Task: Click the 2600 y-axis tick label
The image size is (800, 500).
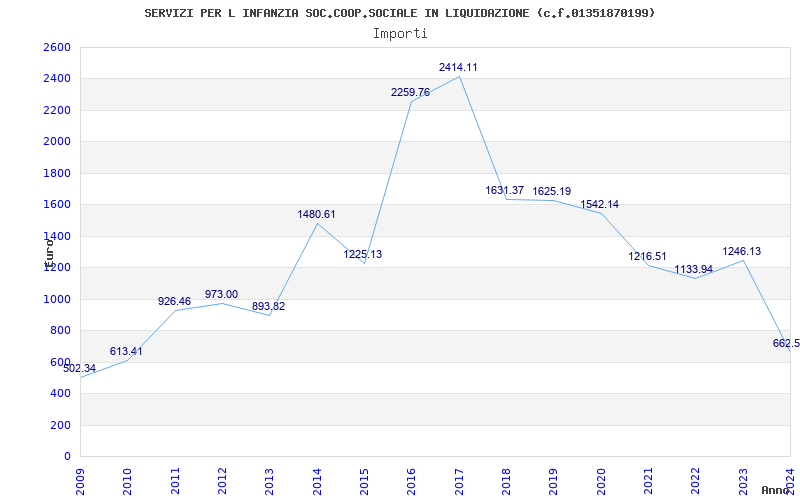Action: 57,47
